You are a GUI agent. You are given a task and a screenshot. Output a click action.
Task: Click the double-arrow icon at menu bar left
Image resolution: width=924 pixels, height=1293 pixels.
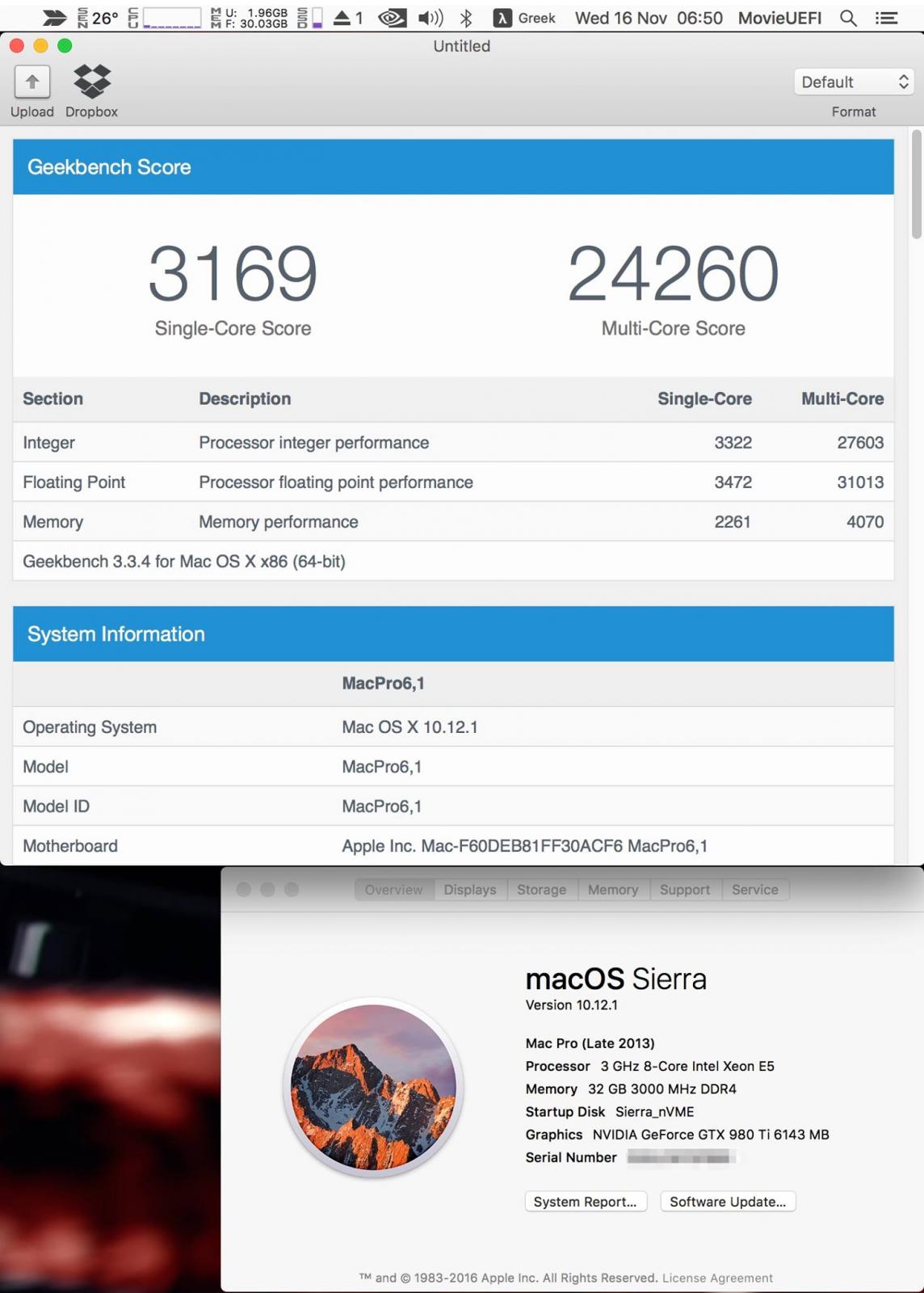point(54,18)
